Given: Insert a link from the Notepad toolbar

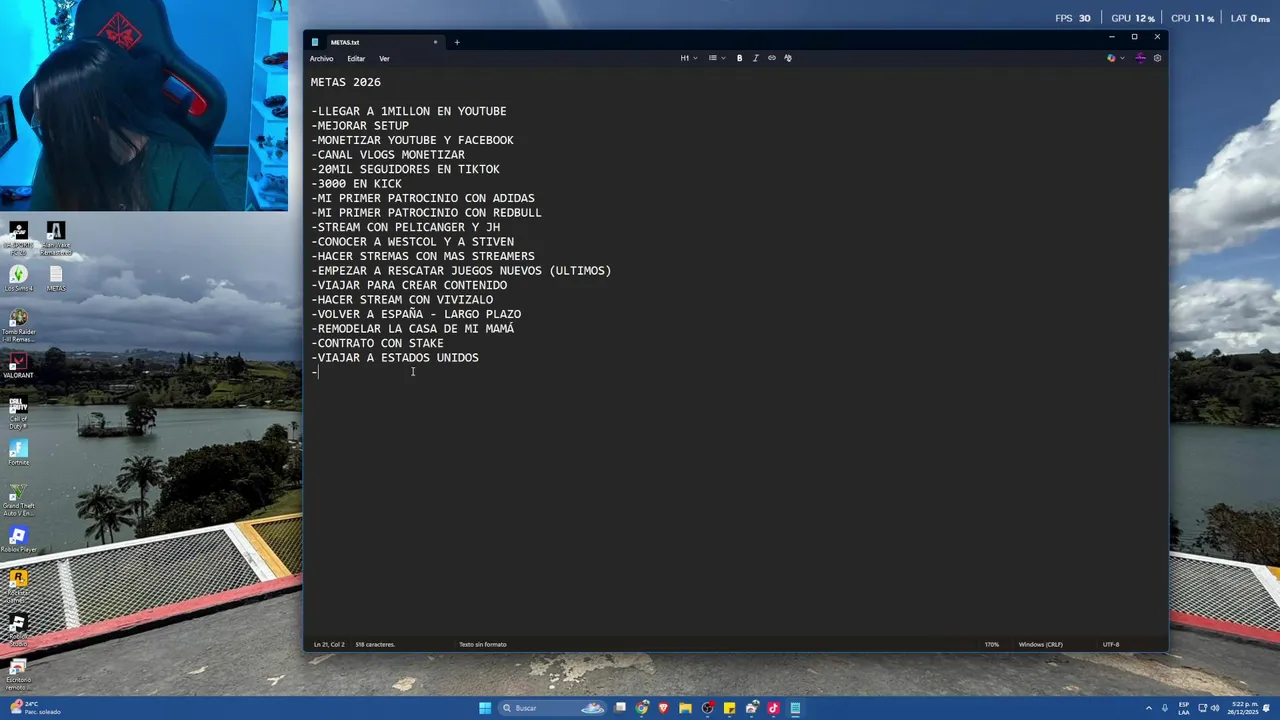Looking at the screenshot, I should (772, 58).
